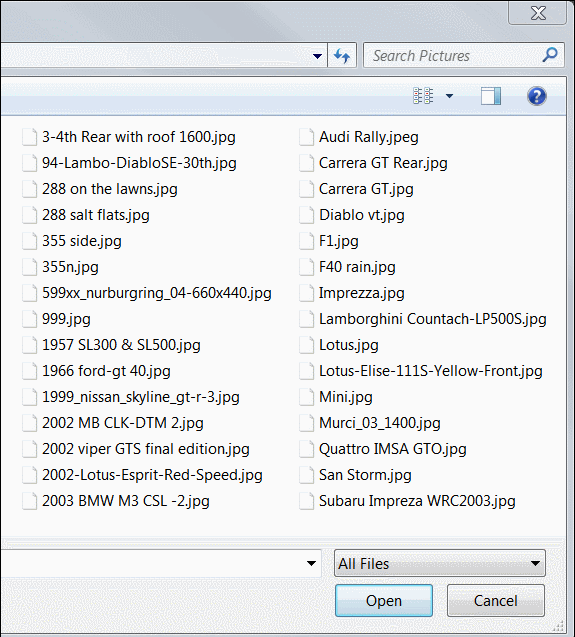The height and width of the screenshot is (637, 575).
Task: Select file F40 rain.jpg
Action: pos(347,267)
